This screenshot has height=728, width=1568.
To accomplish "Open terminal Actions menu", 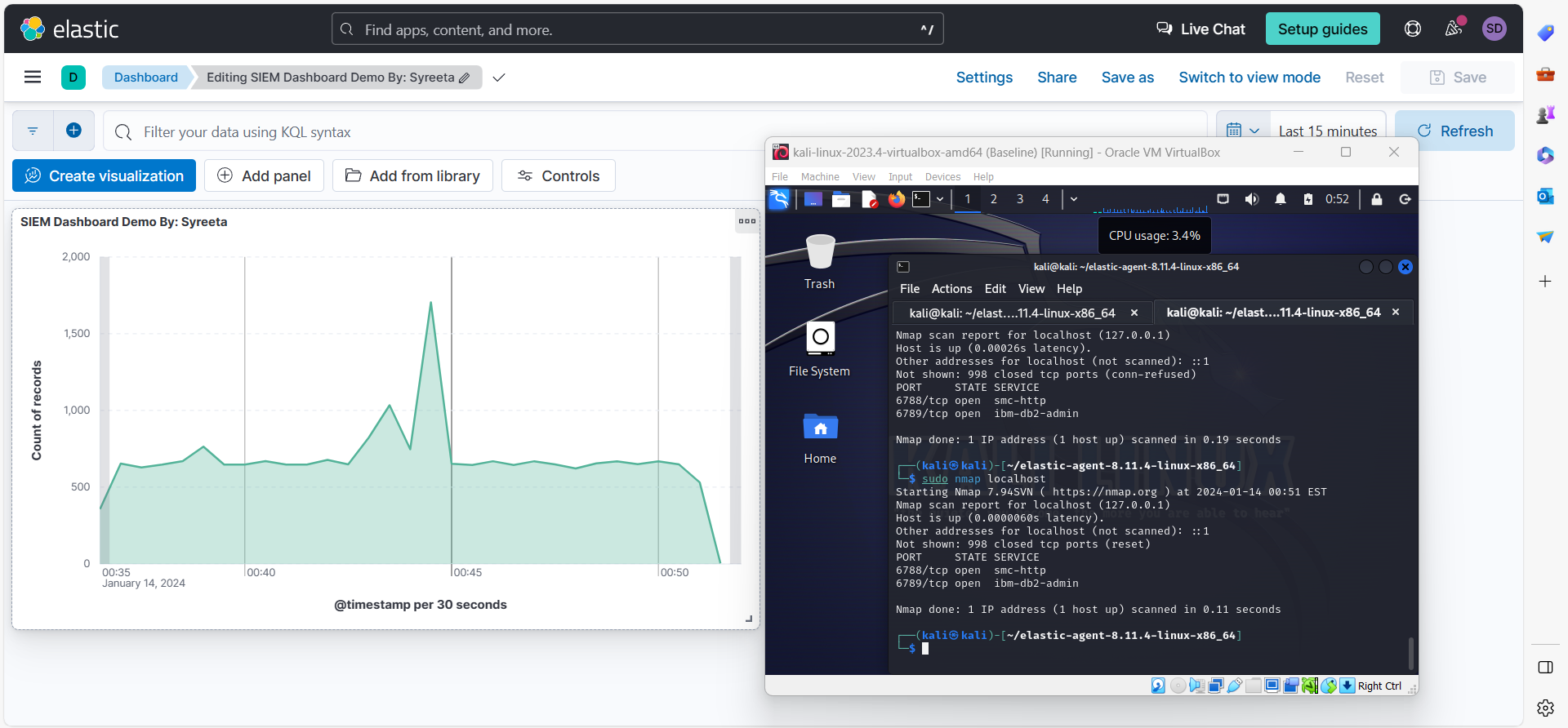I will [952, 289].
